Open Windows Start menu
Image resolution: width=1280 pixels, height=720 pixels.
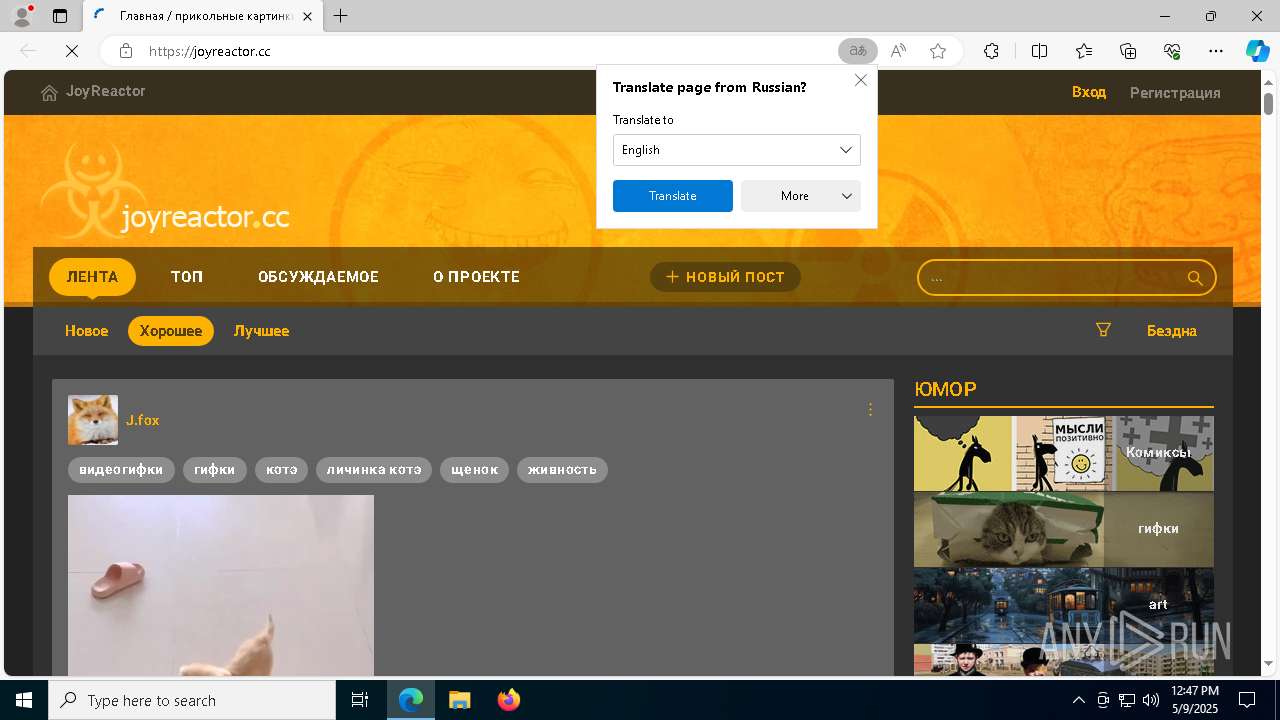pyautogui.click(x=24, y=700)
